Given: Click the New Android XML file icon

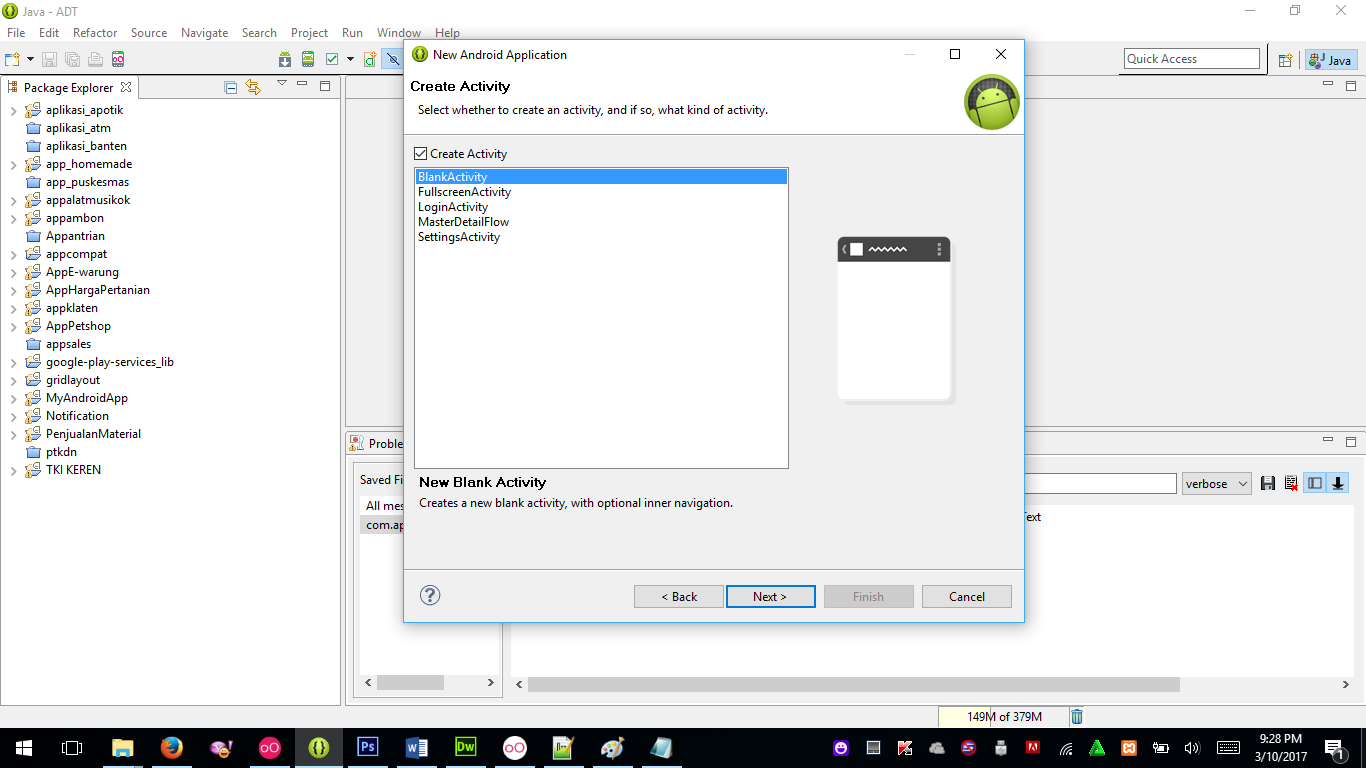Looking at the screenshot, I should pyautogui.click(x=370, y=59).
